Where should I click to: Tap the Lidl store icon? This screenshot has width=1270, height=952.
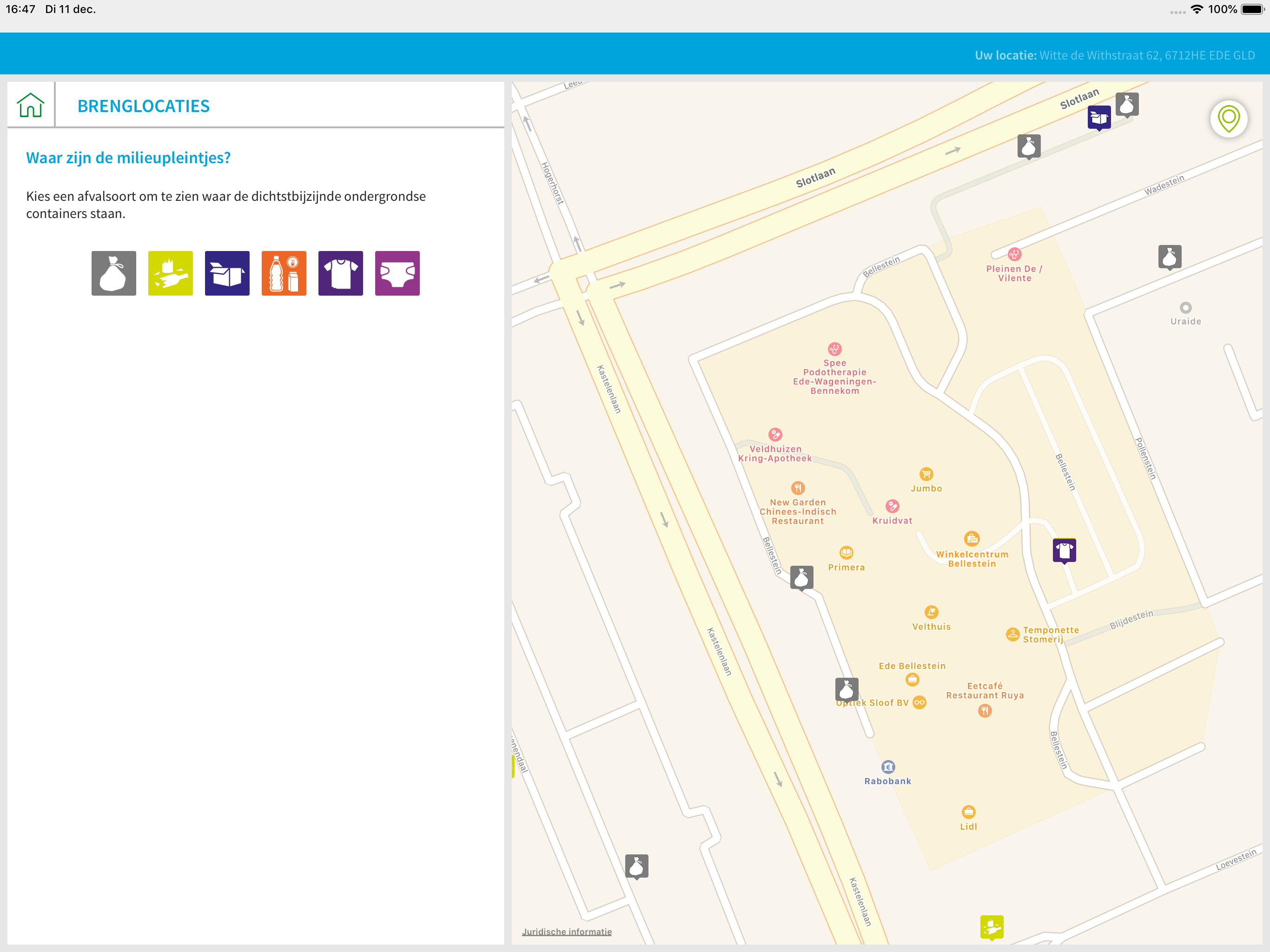click(x=969, y=812)
